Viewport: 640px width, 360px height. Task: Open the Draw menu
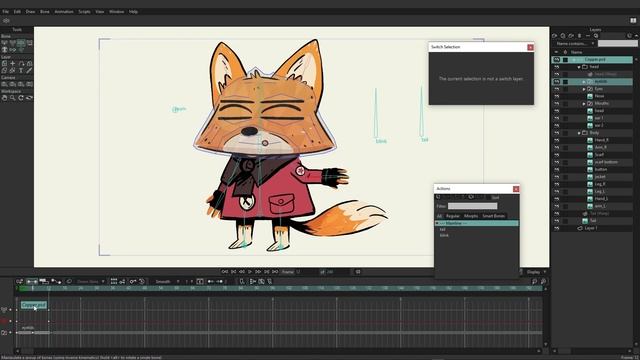(x=30, y=11)
